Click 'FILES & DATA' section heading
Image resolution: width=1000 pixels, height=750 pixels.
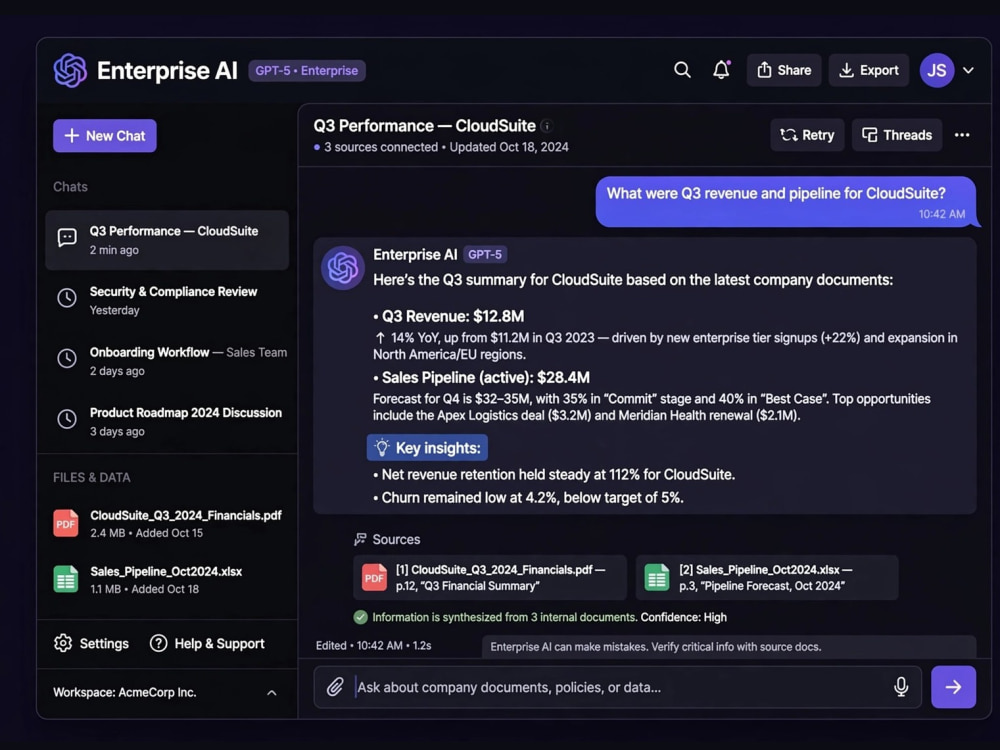coord(92,478)
